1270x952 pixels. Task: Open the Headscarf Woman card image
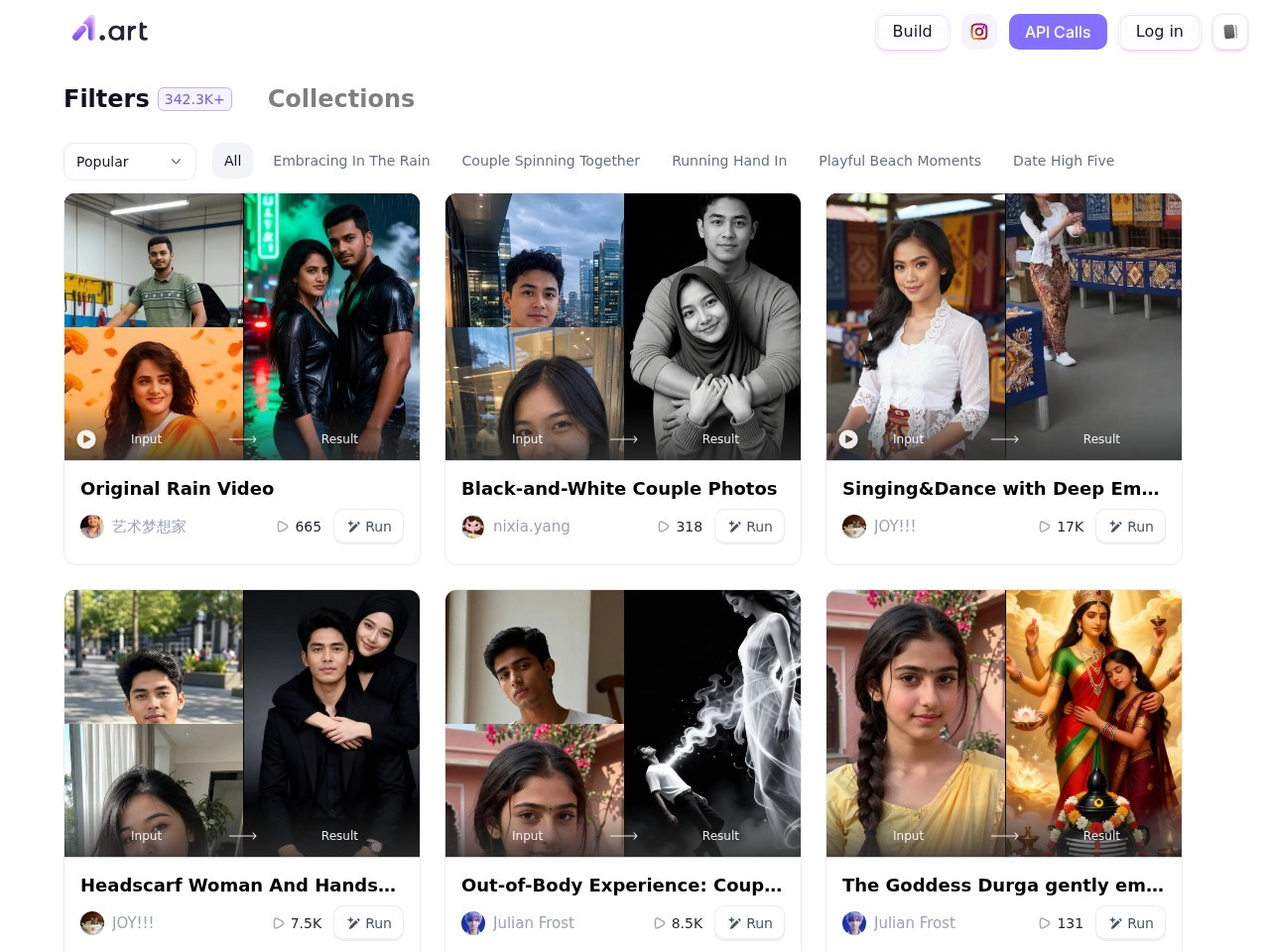pos(242,723)
